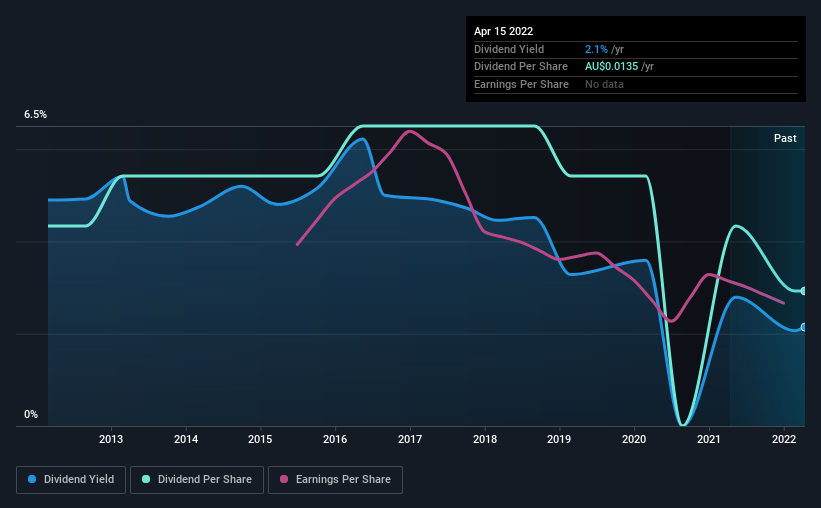Click the 2.1% Dividend Yield tooltip value

tap(596, 49)
